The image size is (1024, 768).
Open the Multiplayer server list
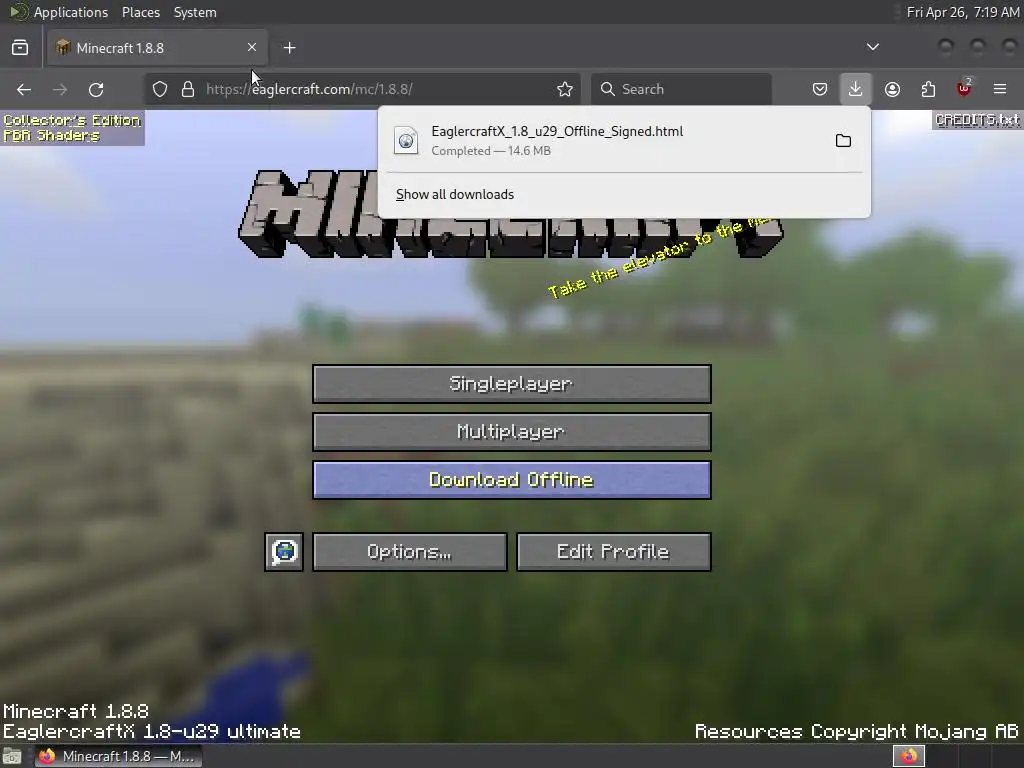tap(512, 432)
